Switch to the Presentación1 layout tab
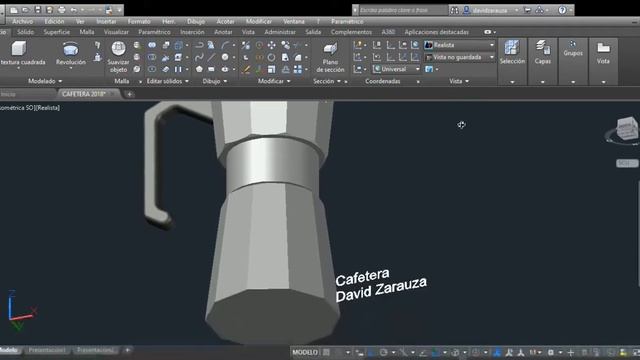This screenshot has width=640, height=360. (x=47, y=350)
